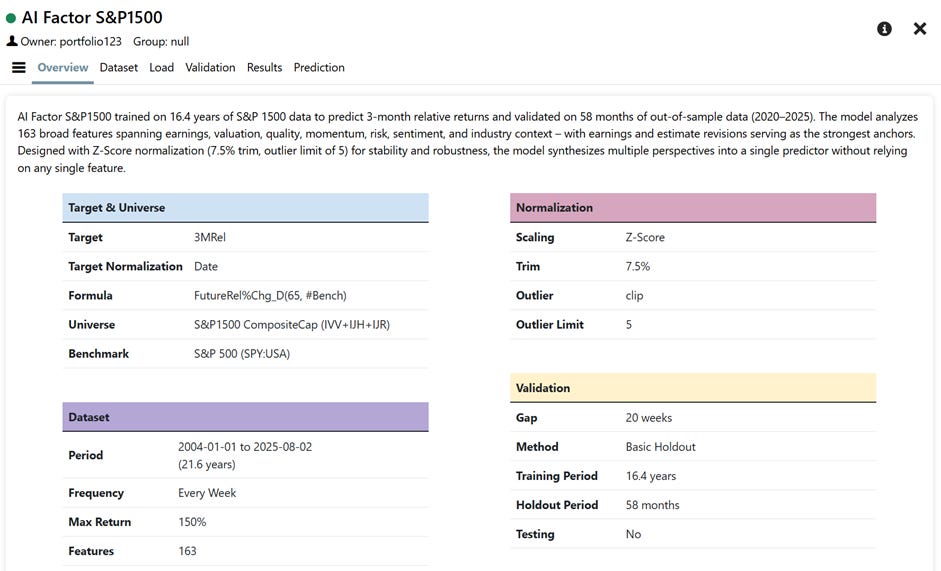Click the Basic Holdout method value
The width and height of the screenshot is (941, 571).
(x=660, y=447)
